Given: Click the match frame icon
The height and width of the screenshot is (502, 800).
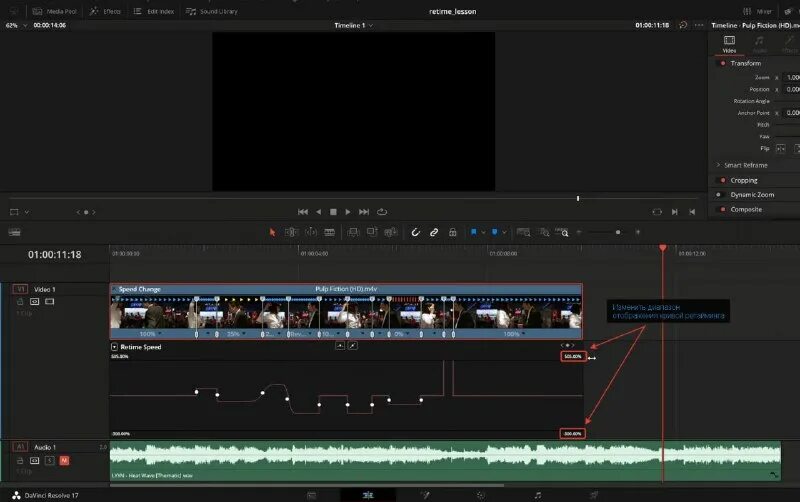Looking at the screenshot, I should click(657, 212).
